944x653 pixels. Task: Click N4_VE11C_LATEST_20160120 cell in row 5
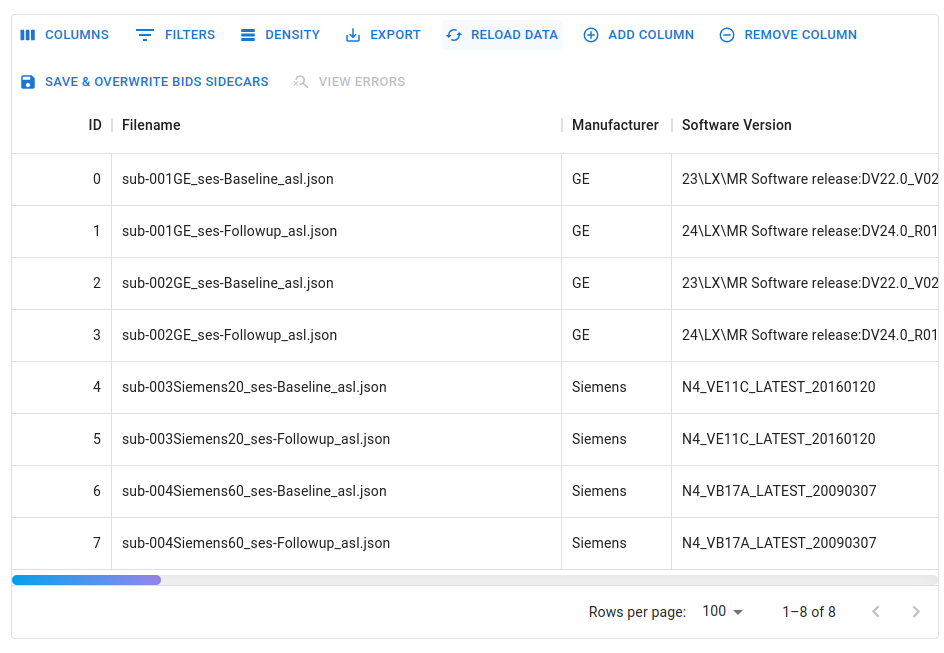[805, 439]
